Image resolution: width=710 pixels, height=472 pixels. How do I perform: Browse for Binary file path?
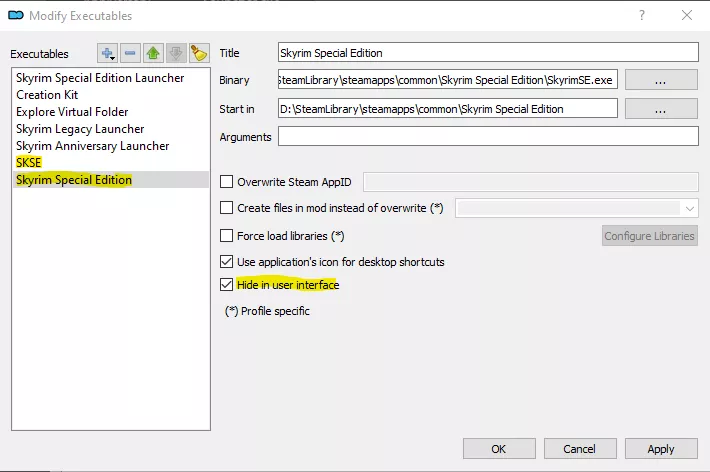coord(661,80)
